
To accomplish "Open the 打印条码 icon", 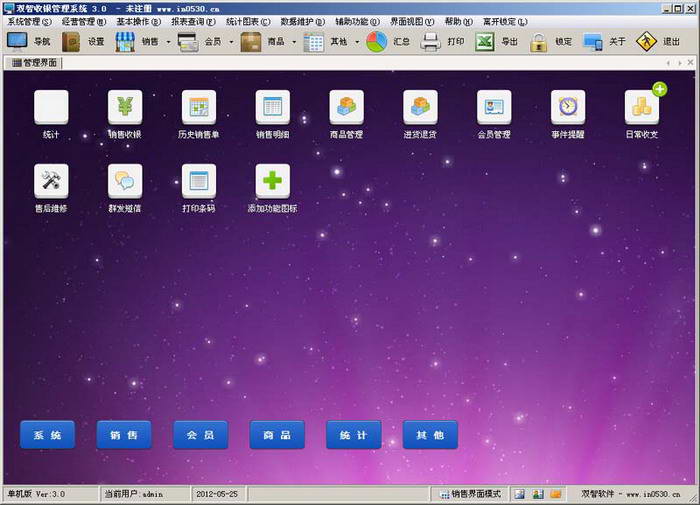I will 199,181.
